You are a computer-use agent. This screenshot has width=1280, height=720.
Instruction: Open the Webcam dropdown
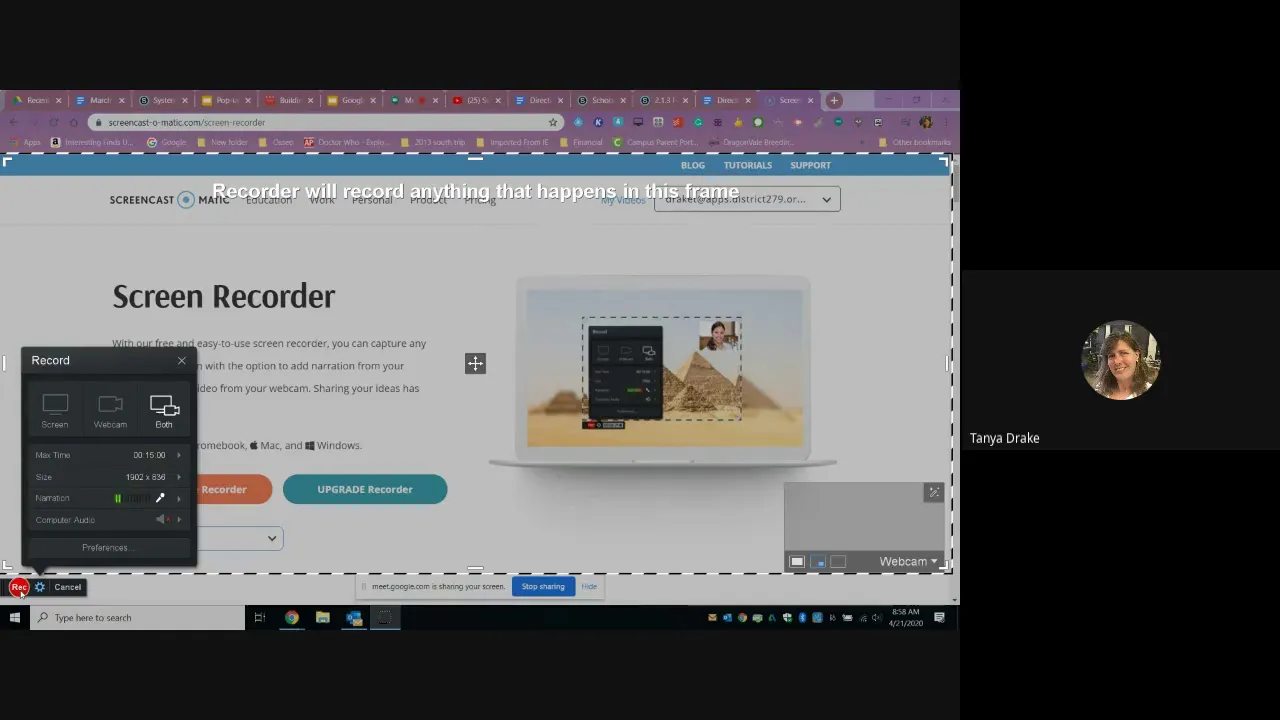coord(908,562)
